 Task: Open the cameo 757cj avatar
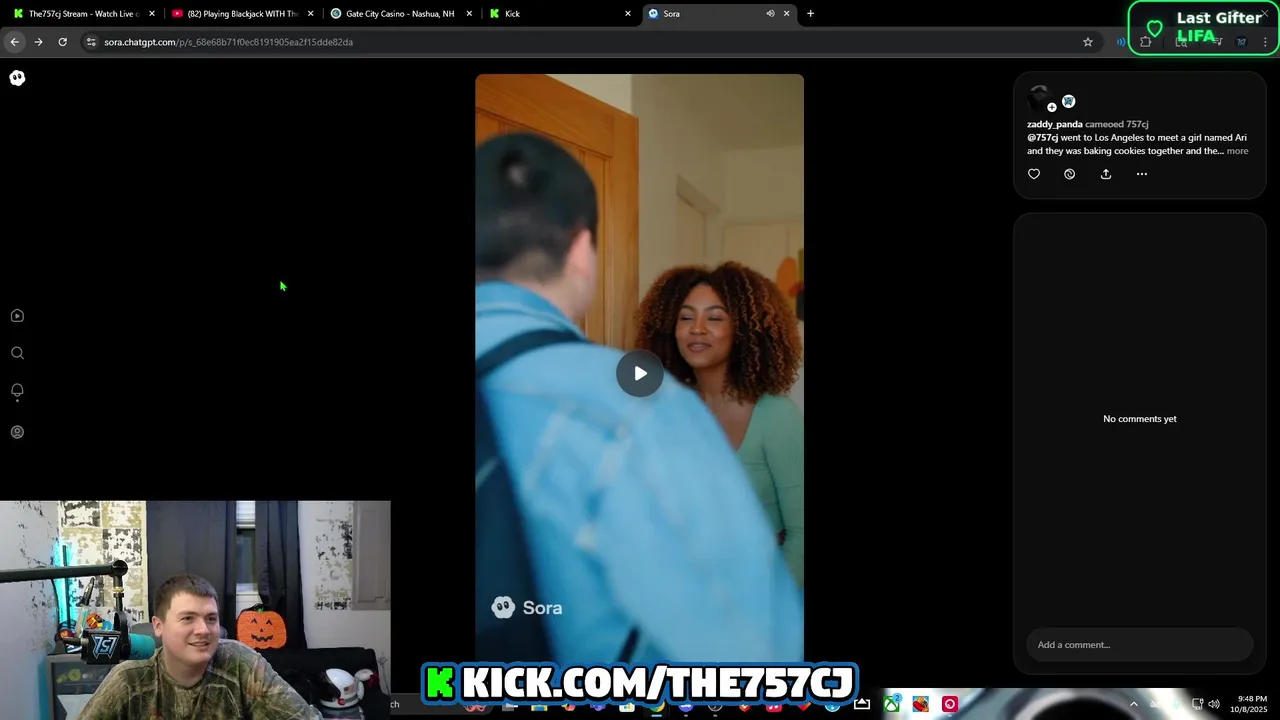[1068, 101]
